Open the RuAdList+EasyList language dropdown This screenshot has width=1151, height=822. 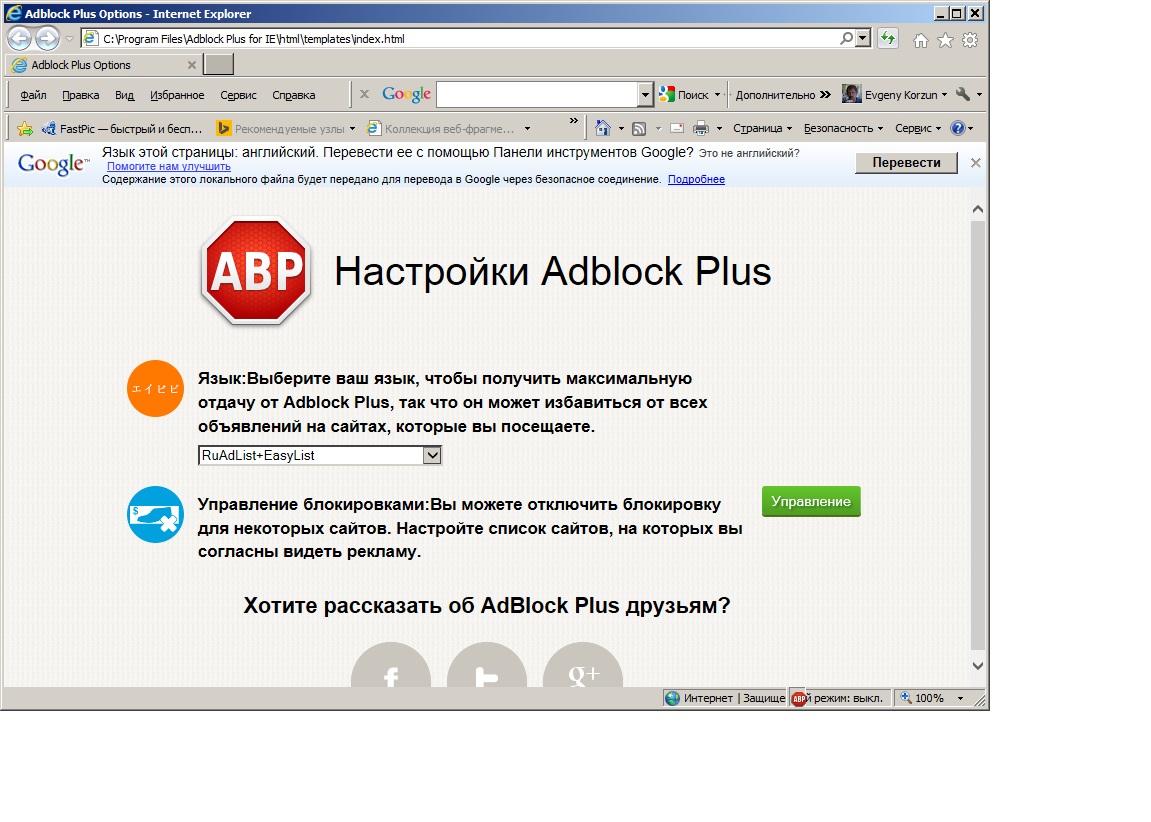(x=320, y=455)
